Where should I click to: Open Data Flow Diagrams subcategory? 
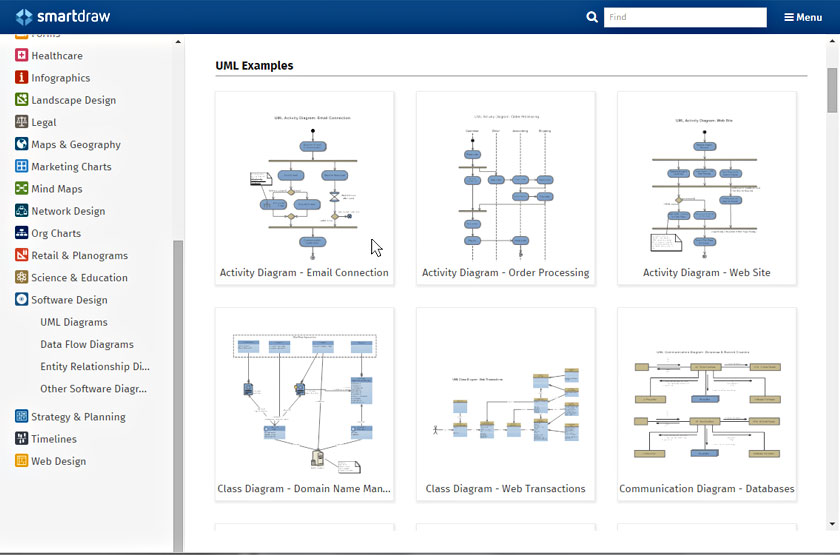86,344
